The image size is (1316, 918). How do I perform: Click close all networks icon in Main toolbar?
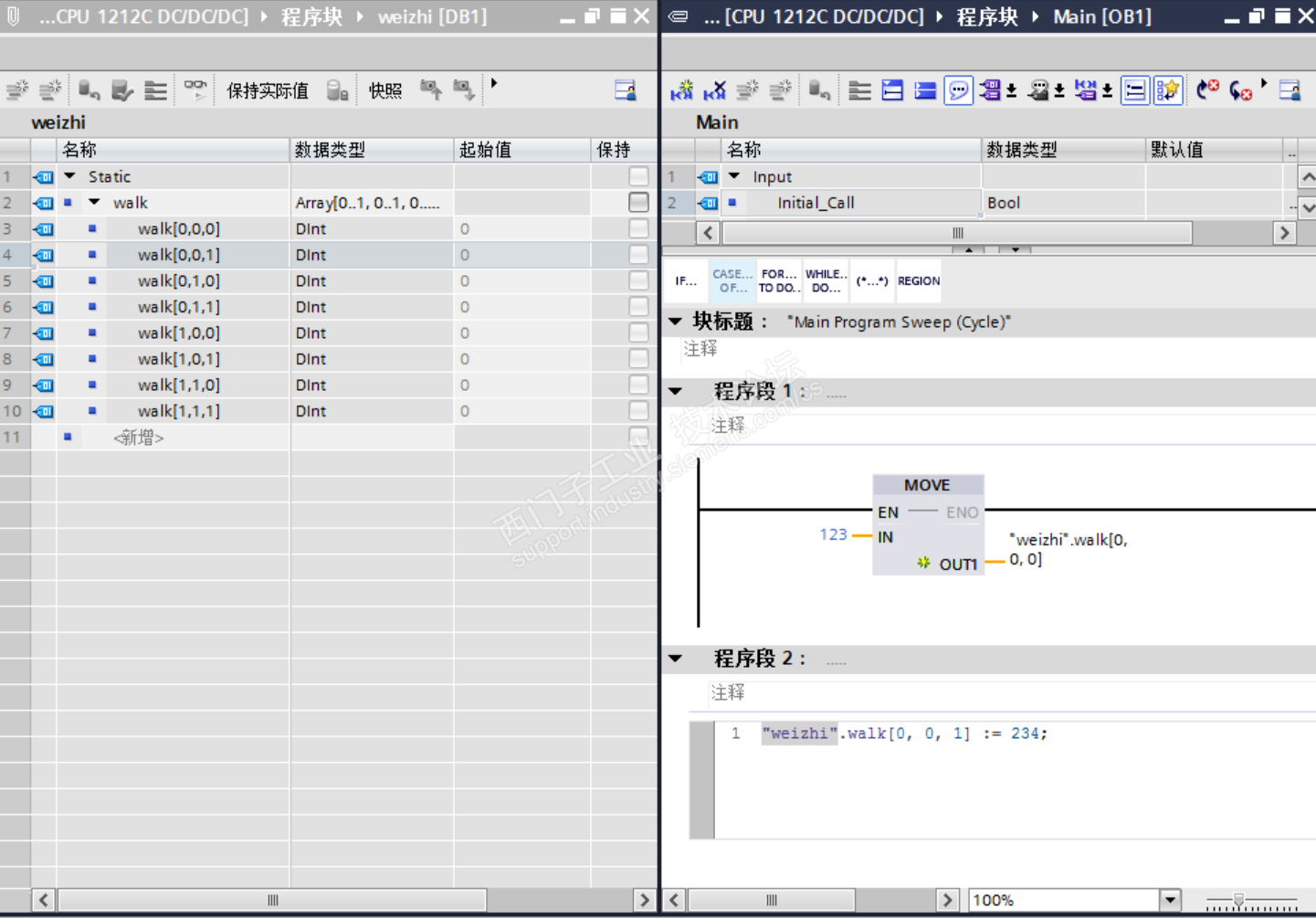click(925, 90)
